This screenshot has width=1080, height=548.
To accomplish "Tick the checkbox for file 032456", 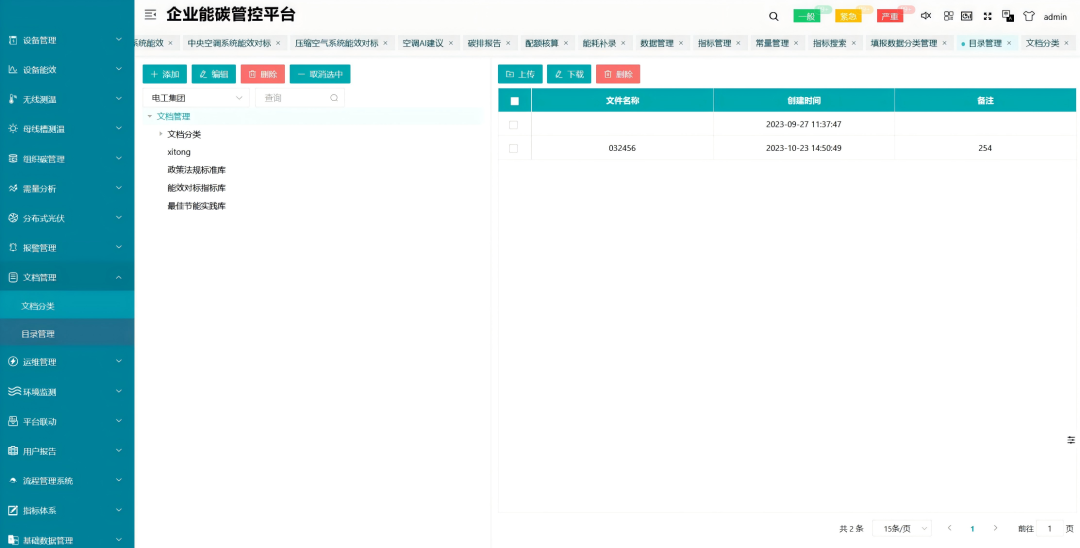I will [513, 148].
